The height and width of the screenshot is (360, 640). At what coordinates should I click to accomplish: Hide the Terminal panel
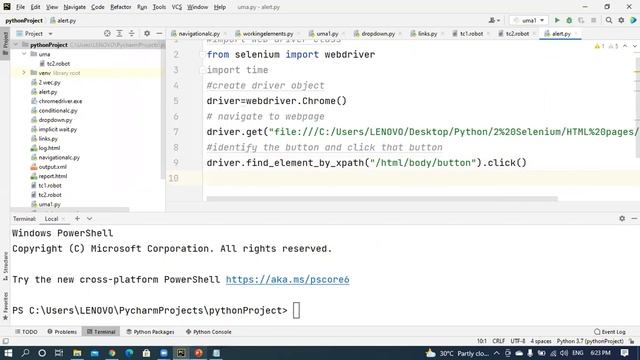(x=634, y=218)
